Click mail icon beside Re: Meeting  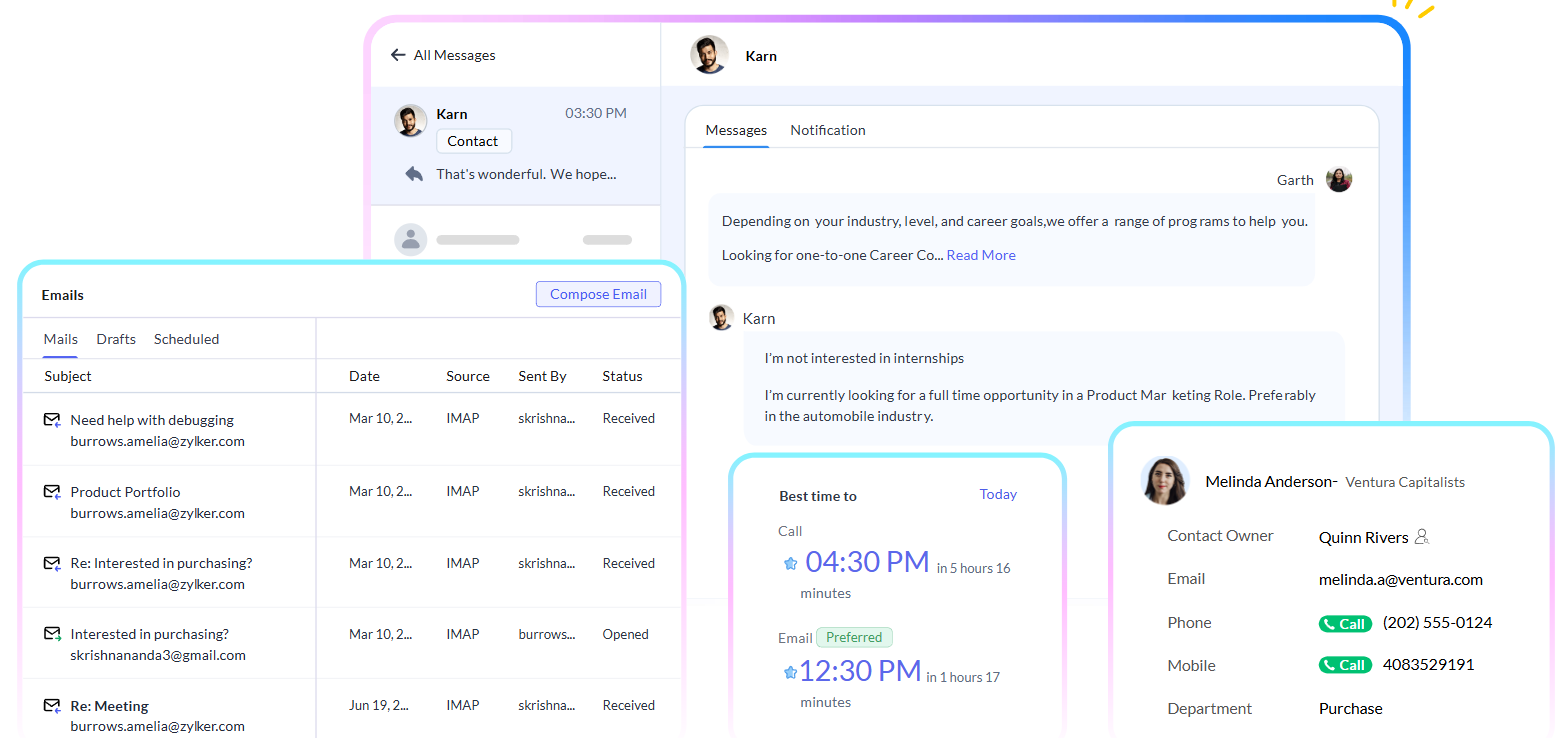coord(52,706)
